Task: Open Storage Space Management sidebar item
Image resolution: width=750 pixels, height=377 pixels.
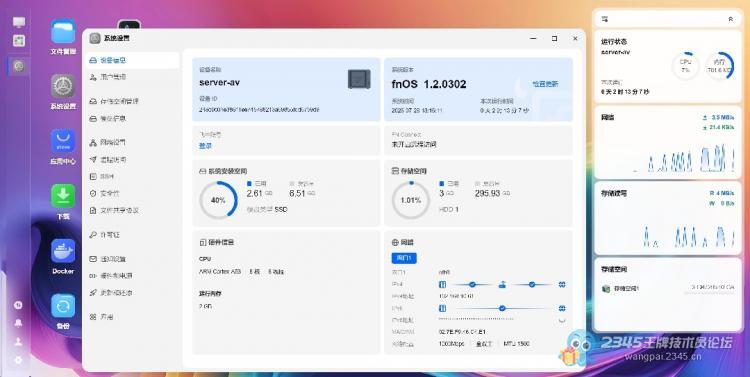Action: [132, 101]
